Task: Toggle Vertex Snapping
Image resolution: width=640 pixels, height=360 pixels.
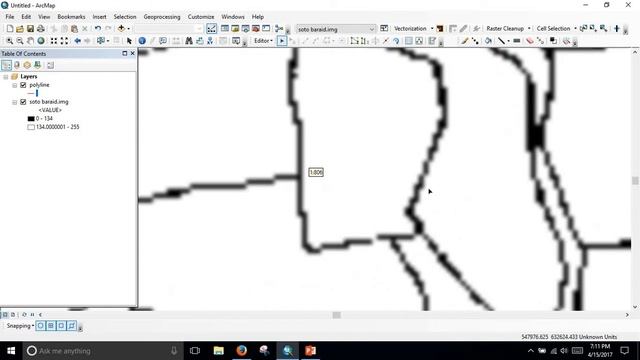Action: (61, 326)
